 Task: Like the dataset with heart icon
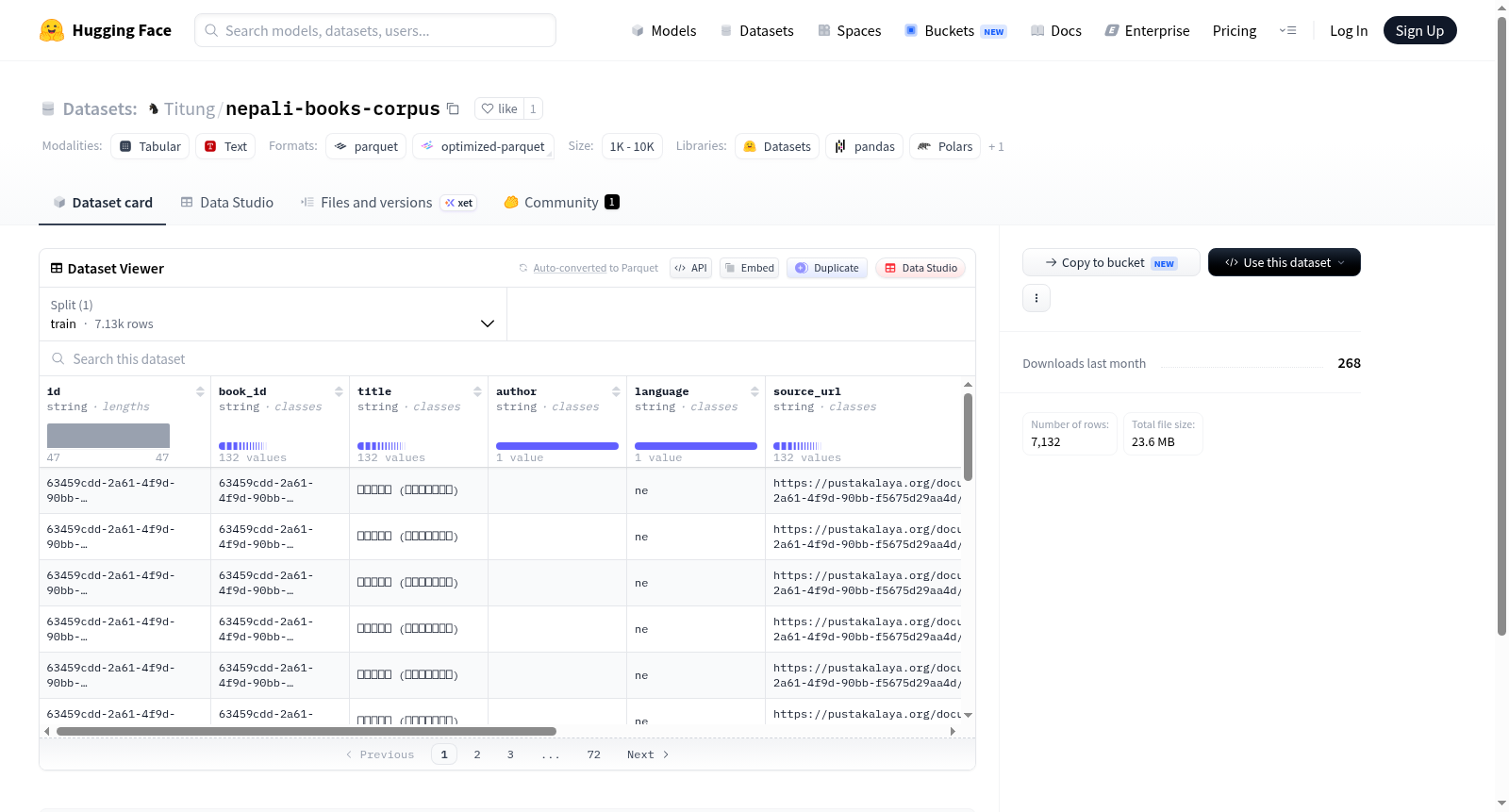tap(499, 108)
